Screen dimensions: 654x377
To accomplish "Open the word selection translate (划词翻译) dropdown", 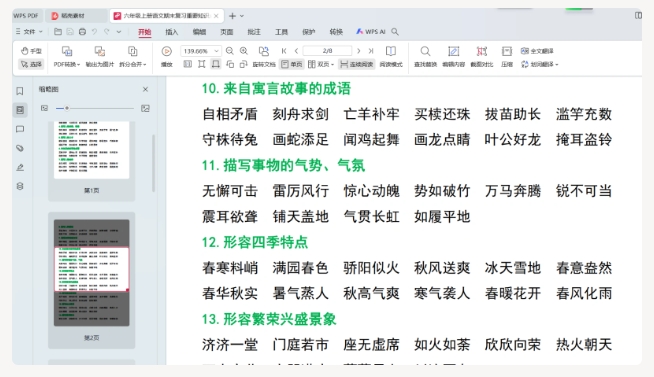I will (539, 64).
